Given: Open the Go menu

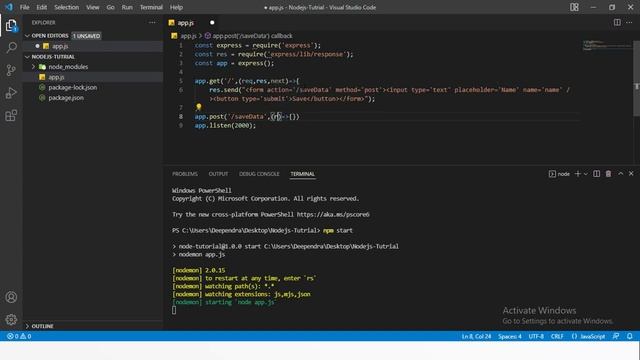Looking at the screenshot, I should pos(110,7).
